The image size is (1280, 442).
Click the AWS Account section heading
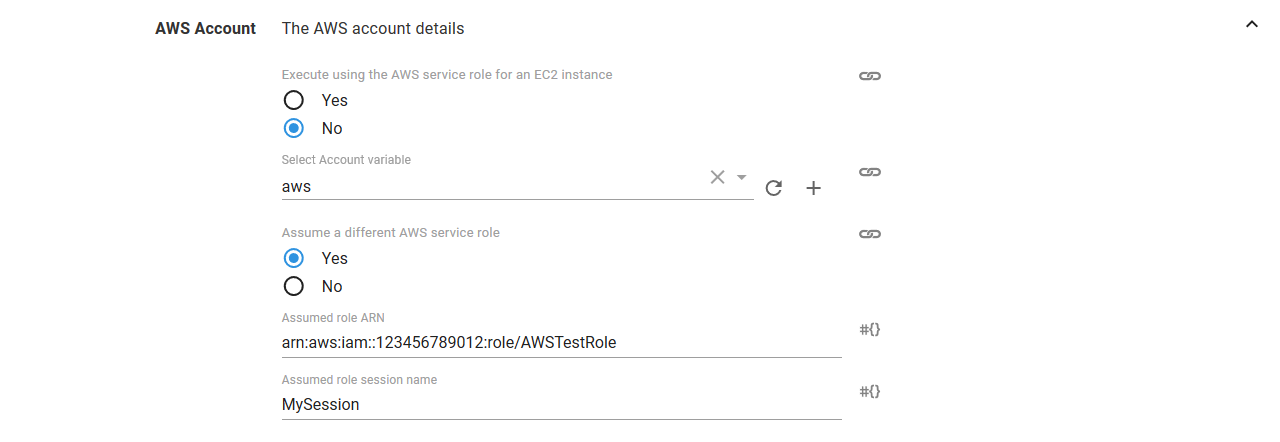coord(205,29)
